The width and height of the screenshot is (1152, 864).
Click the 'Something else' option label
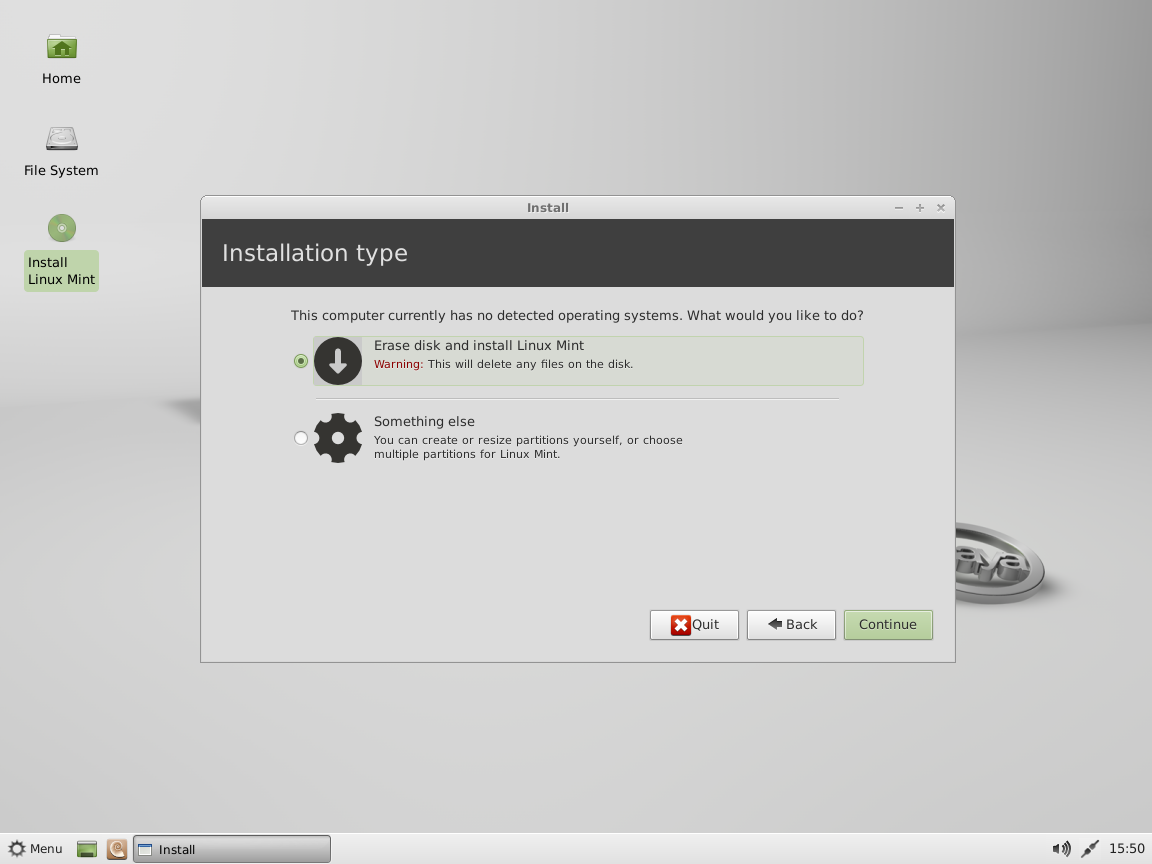(424, 421)
